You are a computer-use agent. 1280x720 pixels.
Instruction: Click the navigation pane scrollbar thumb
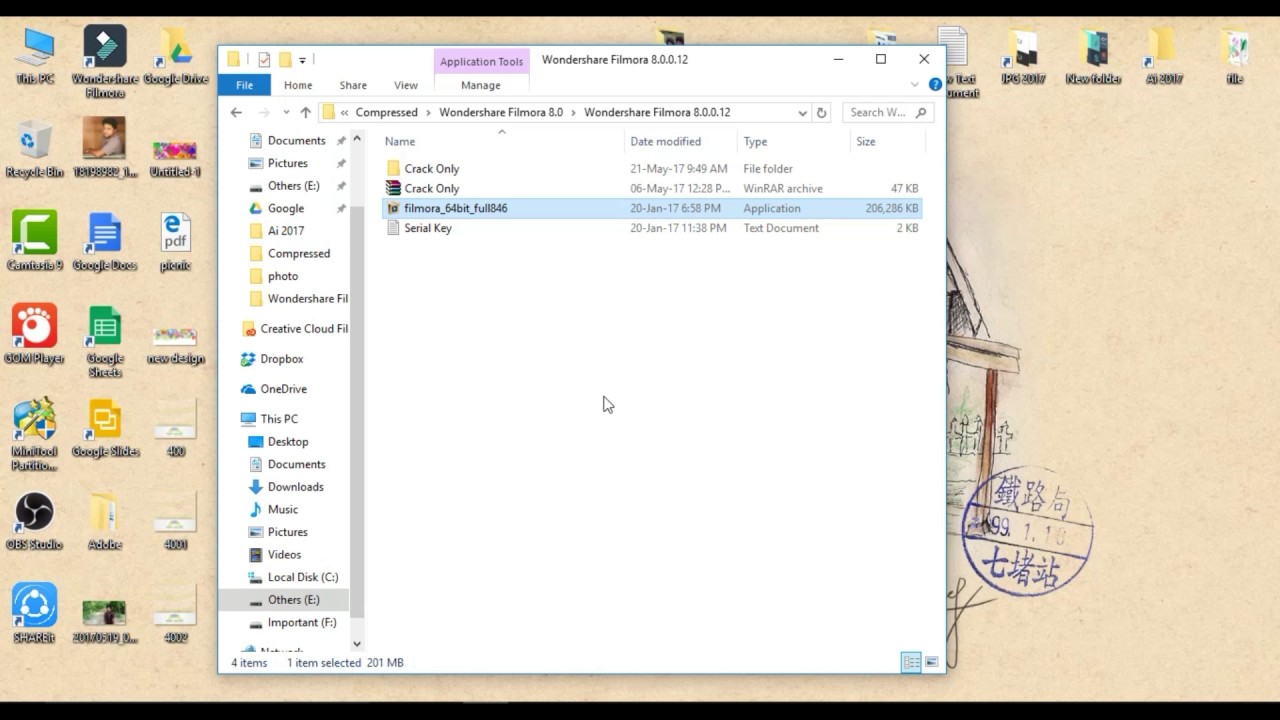pyautogui.click(x=357, y=413)
